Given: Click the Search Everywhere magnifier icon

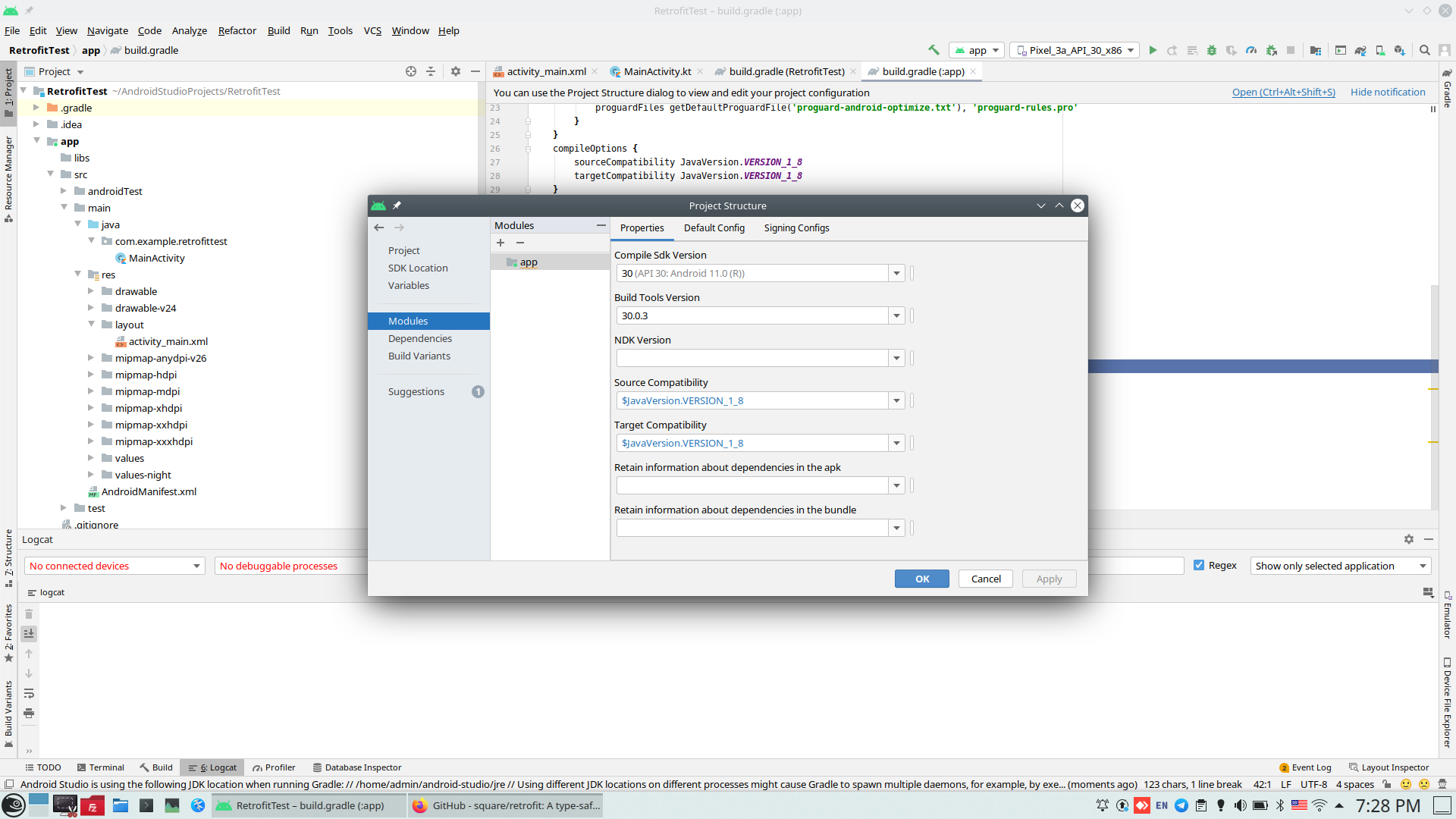Looking at the screenshot, I should pos(1425,50).
